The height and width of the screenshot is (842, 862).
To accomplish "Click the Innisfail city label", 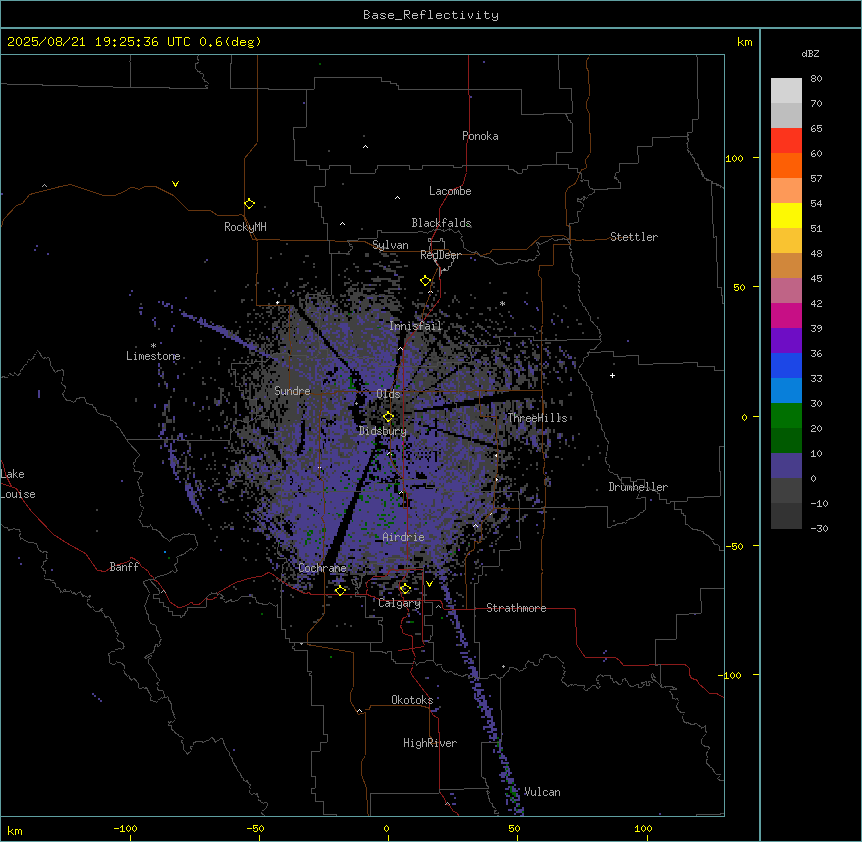I will click(415, 326).
